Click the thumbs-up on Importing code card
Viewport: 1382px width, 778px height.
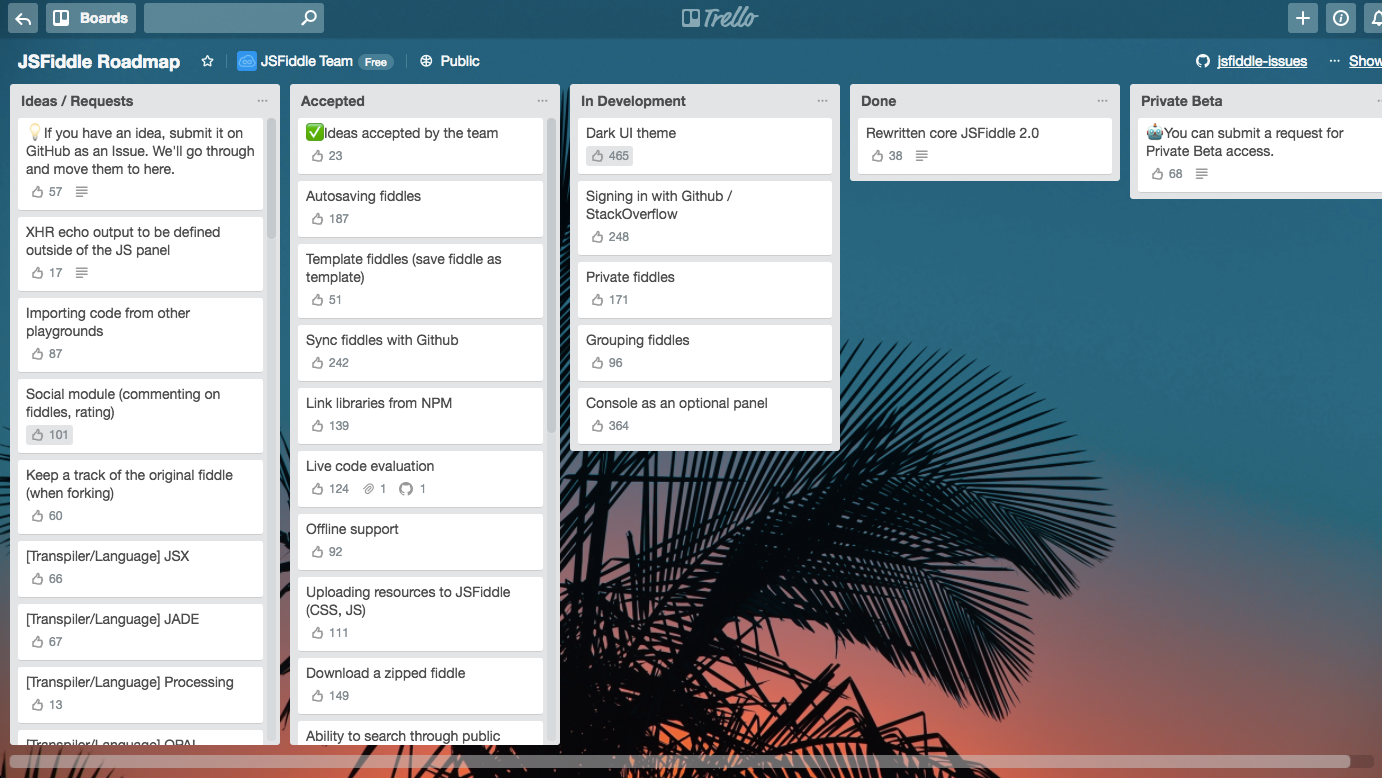tap(38, 354)
